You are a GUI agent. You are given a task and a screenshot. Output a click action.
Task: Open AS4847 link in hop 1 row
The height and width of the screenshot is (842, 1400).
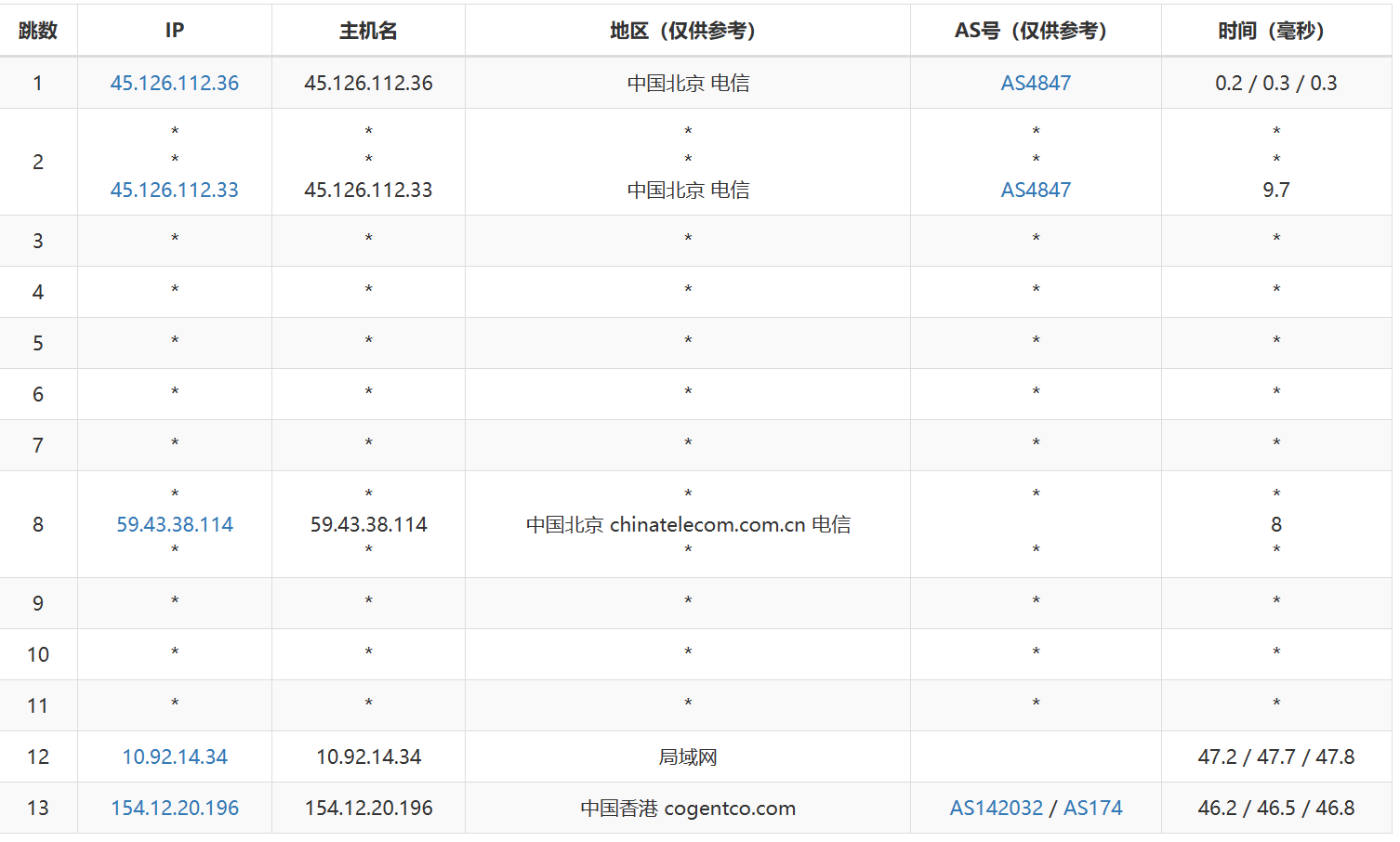(x=1036, y=83)
